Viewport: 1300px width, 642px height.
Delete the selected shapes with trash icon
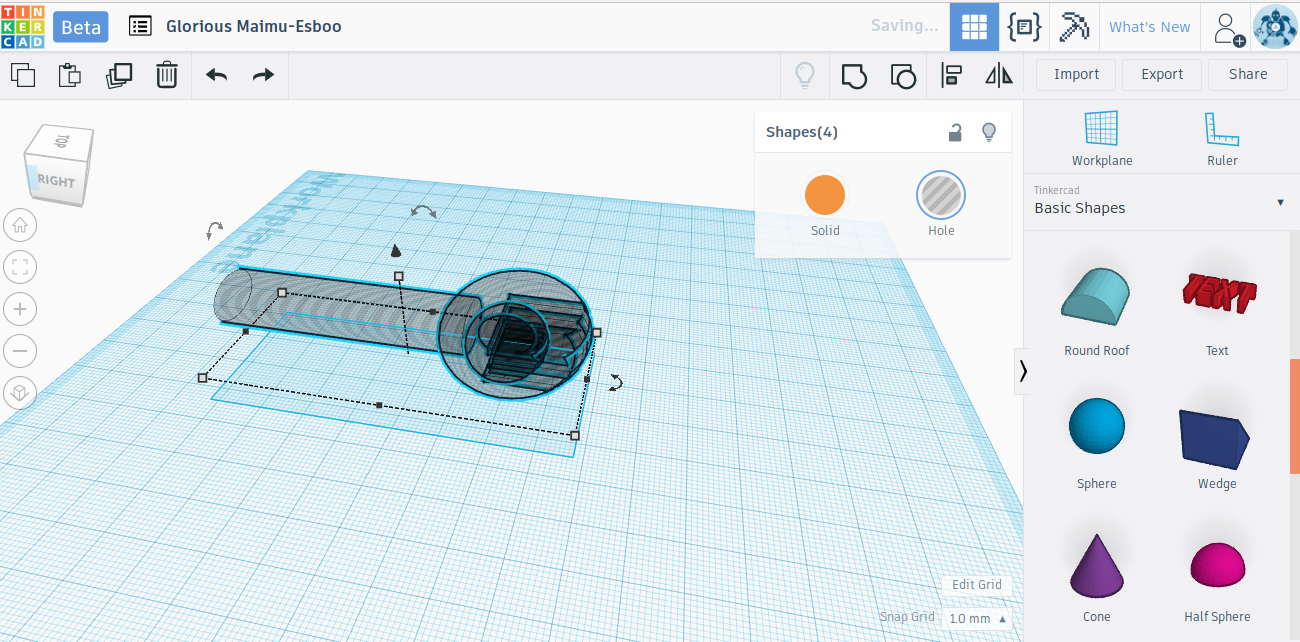(x=167, y=75)
